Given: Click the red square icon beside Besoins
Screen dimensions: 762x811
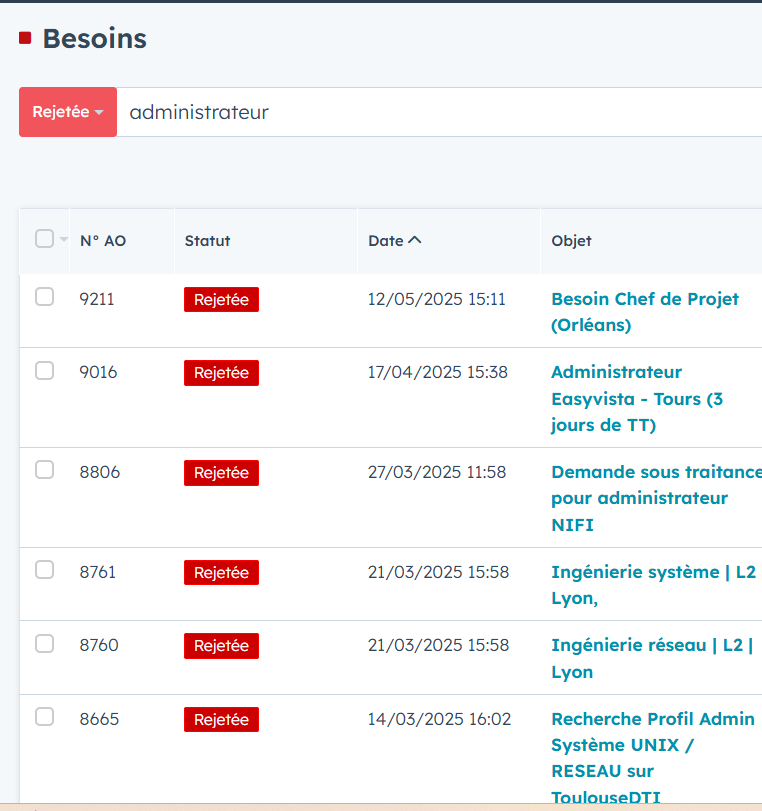Looking at the screenshot, I should (25, 39).
